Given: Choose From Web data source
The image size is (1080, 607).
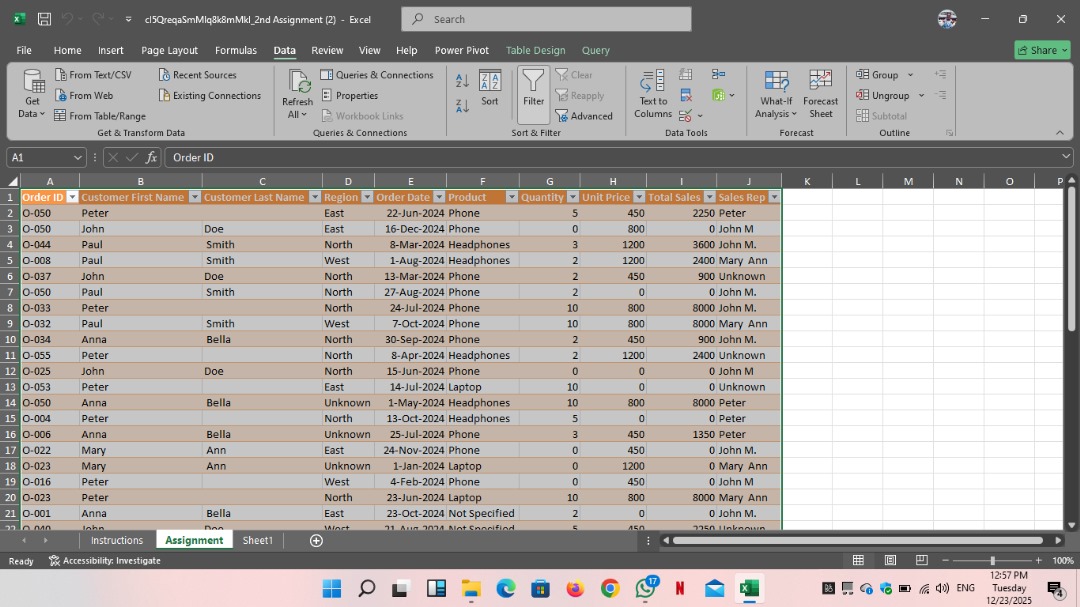Looking at the screenshot, I should pyautogui.click(x=84, y=95).
